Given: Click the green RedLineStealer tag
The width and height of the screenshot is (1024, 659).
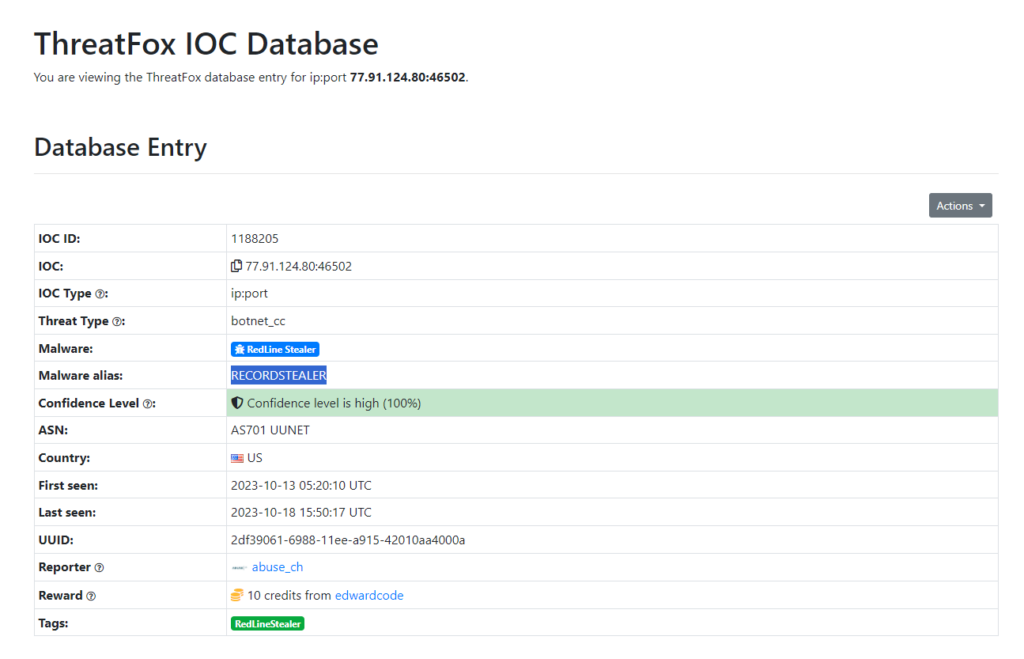Looking at the screenshot, I should pyautogui.click(x=267, y=623).
